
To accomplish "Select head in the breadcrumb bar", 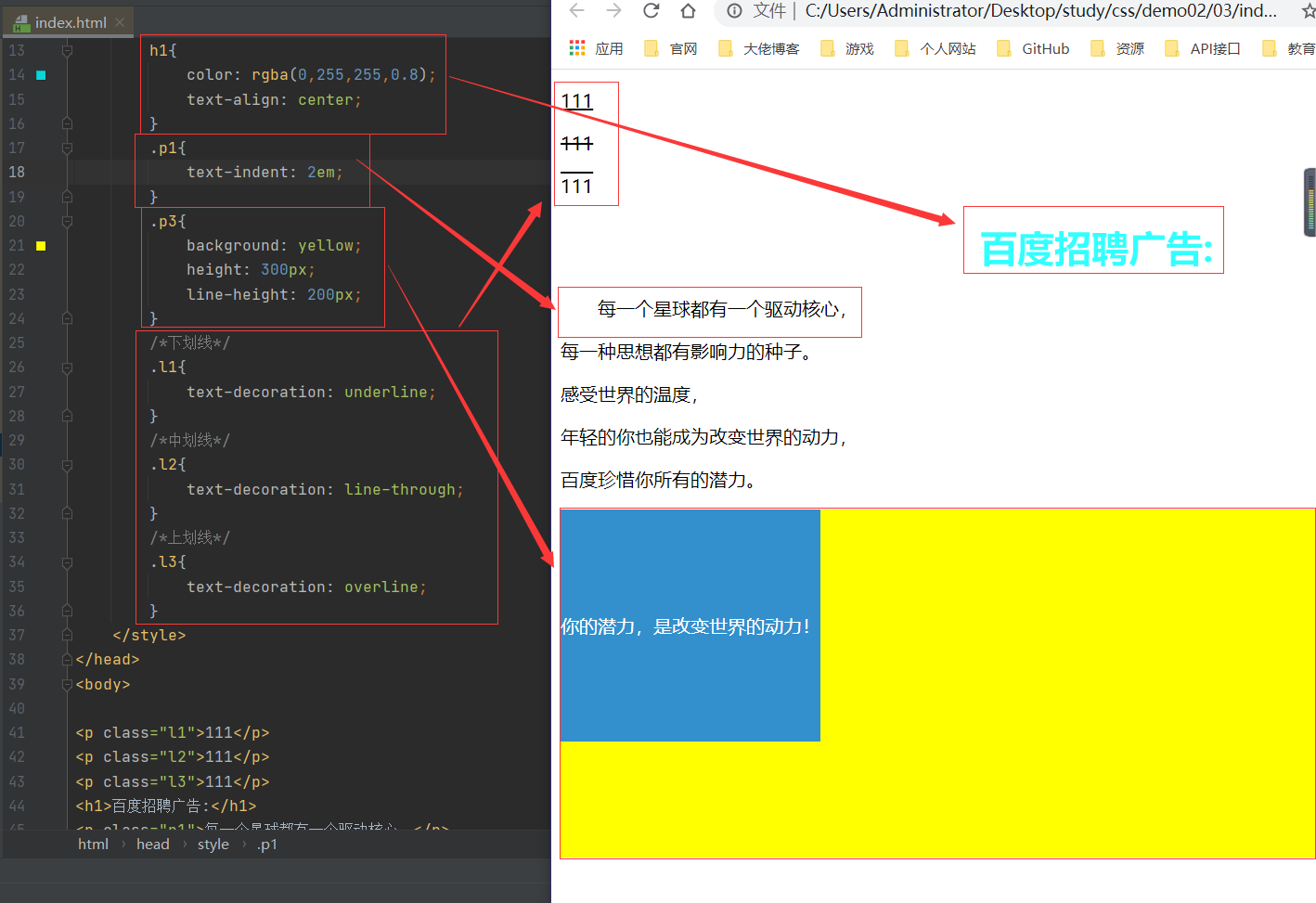I will [153, 844].
